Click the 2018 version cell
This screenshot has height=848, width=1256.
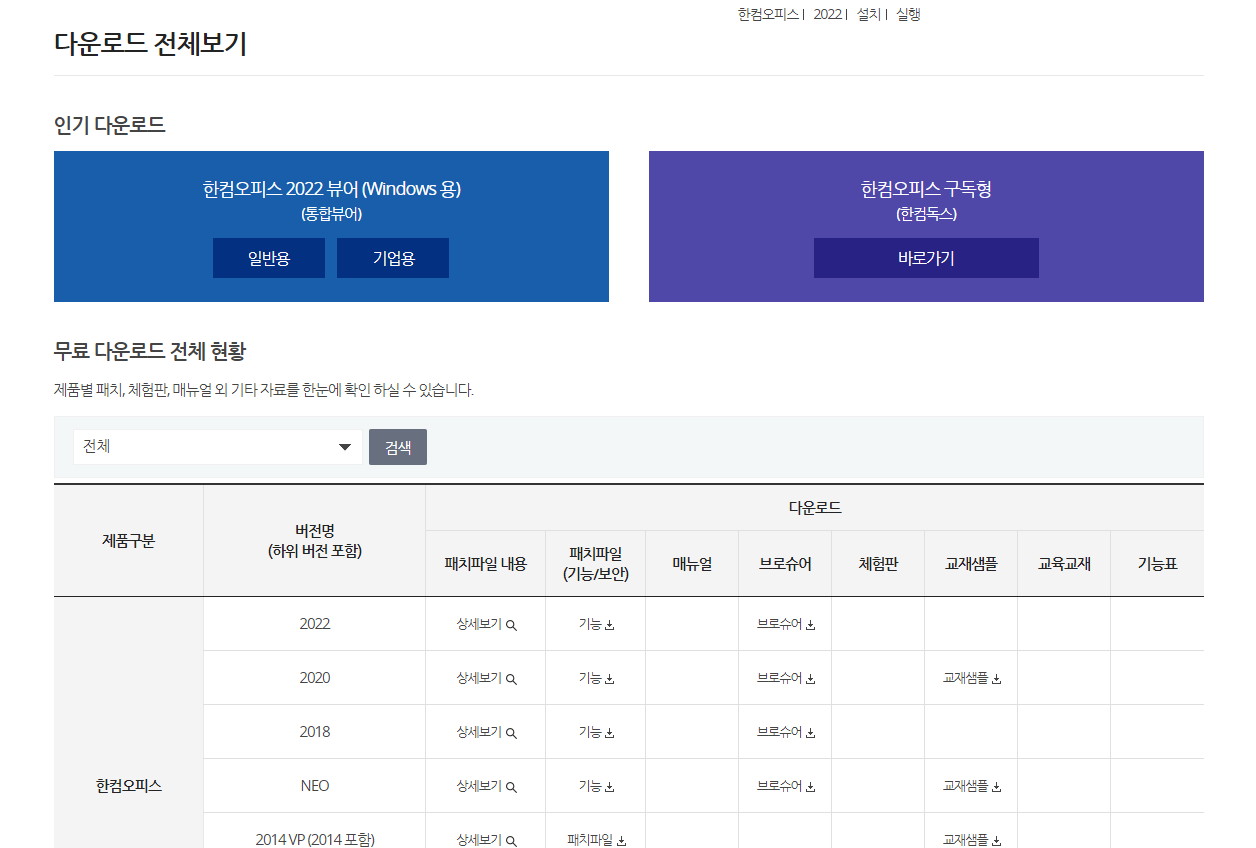(x=315, y=732)
